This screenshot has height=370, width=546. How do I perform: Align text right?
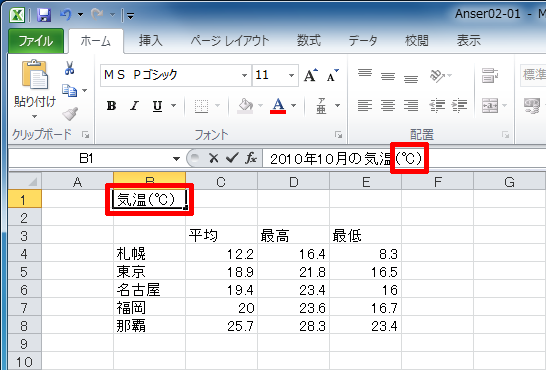411,105
